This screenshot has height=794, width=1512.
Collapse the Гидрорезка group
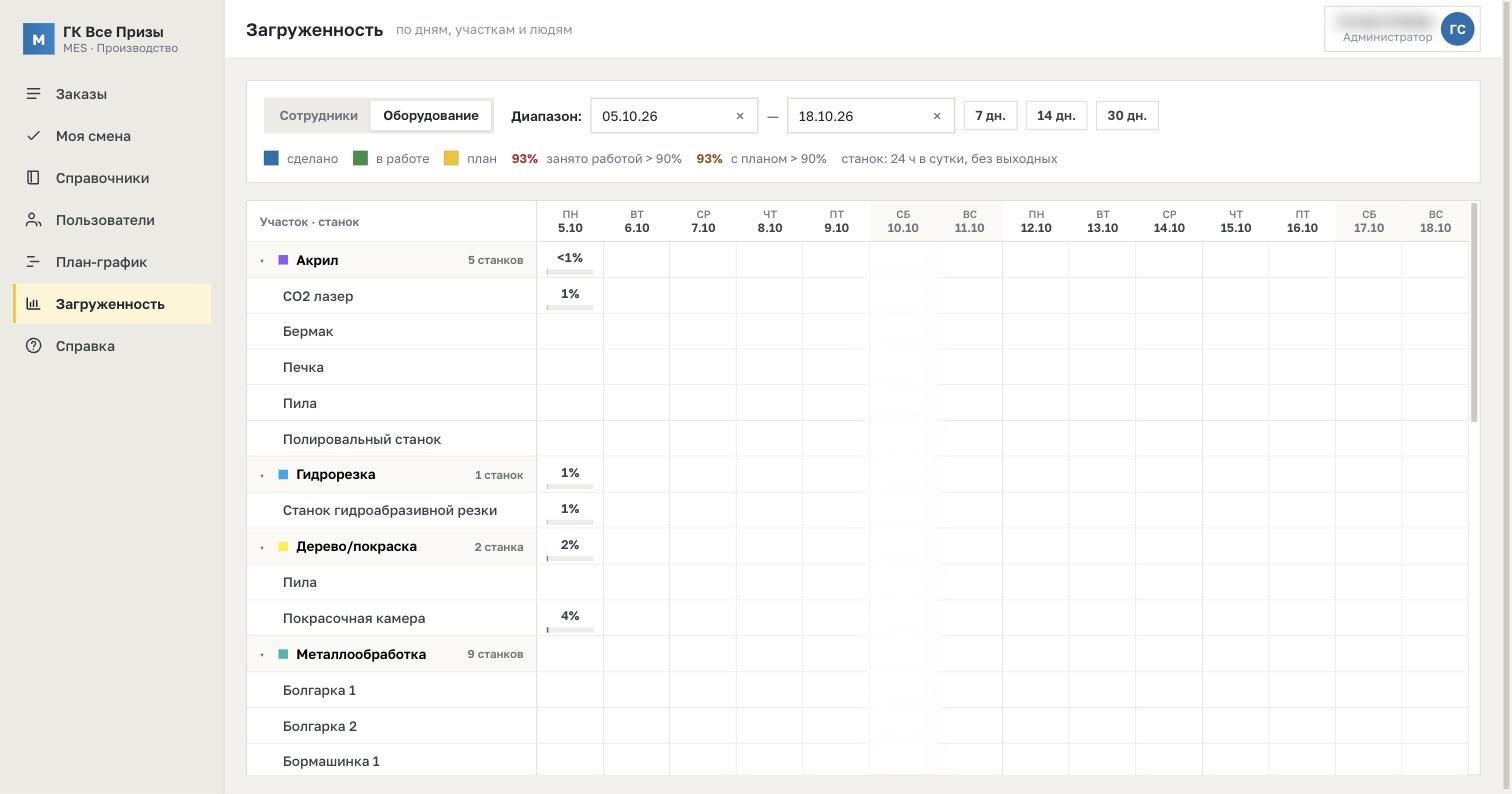tap(262, 475)
